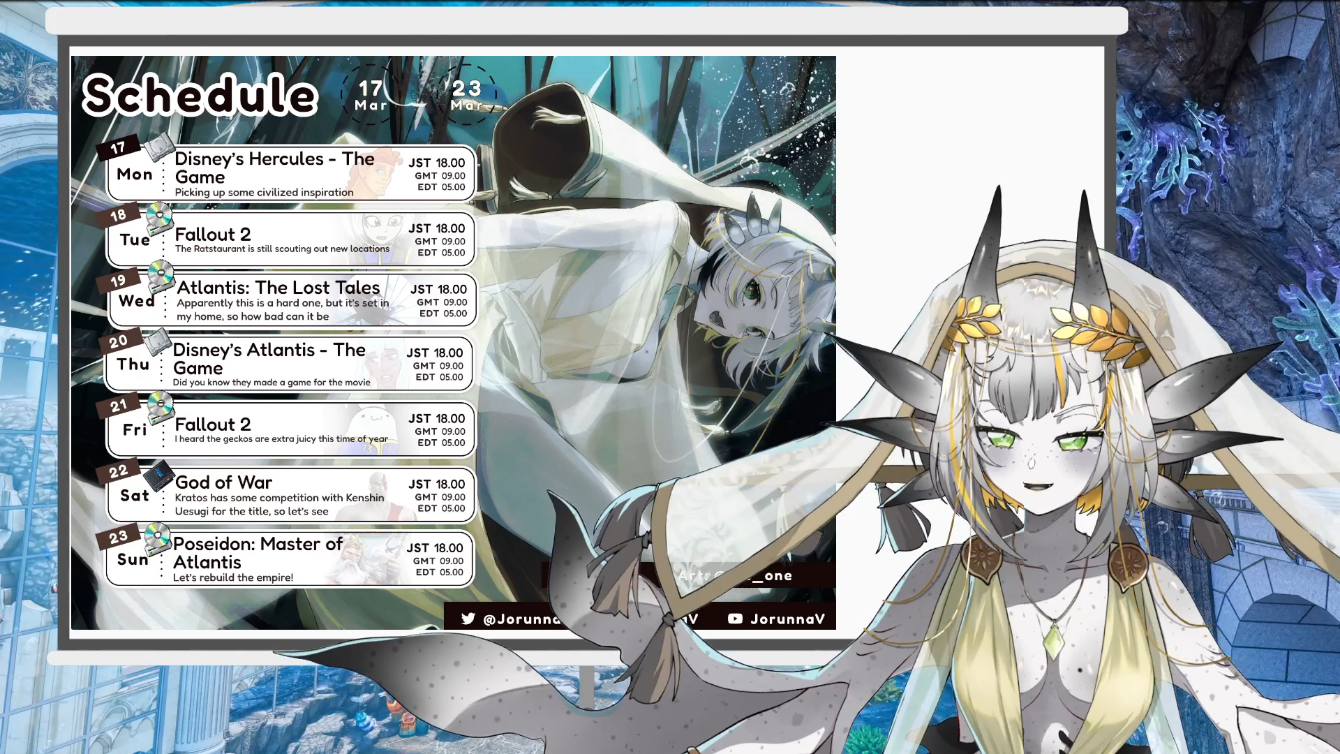Click "JST 18.00" on the Sunday row
Screen dimensions: 1340x754
[435, 548]
